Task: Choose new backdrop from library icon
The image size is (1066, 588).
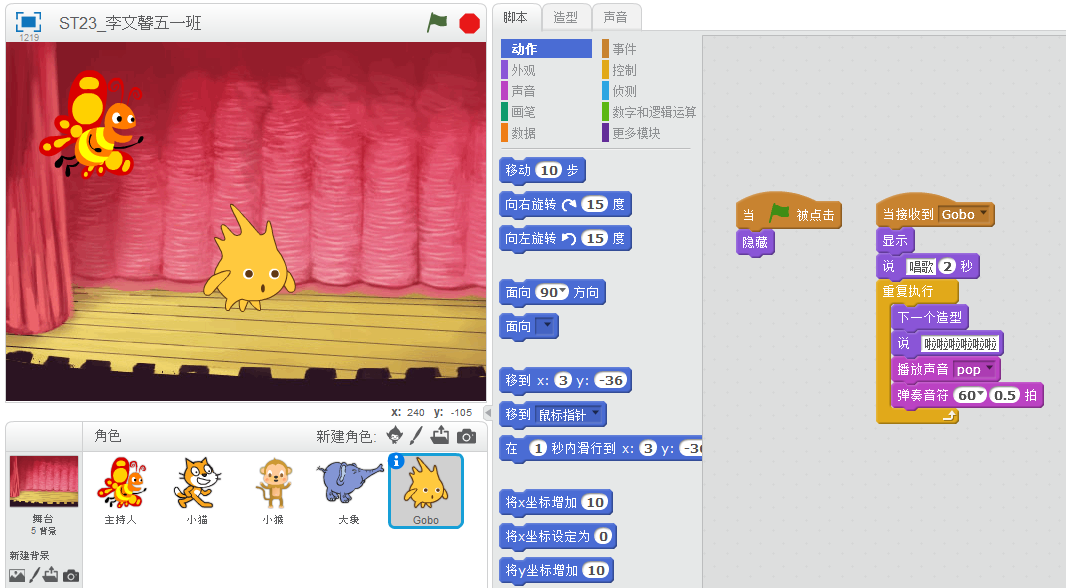Action: (17, 576)
